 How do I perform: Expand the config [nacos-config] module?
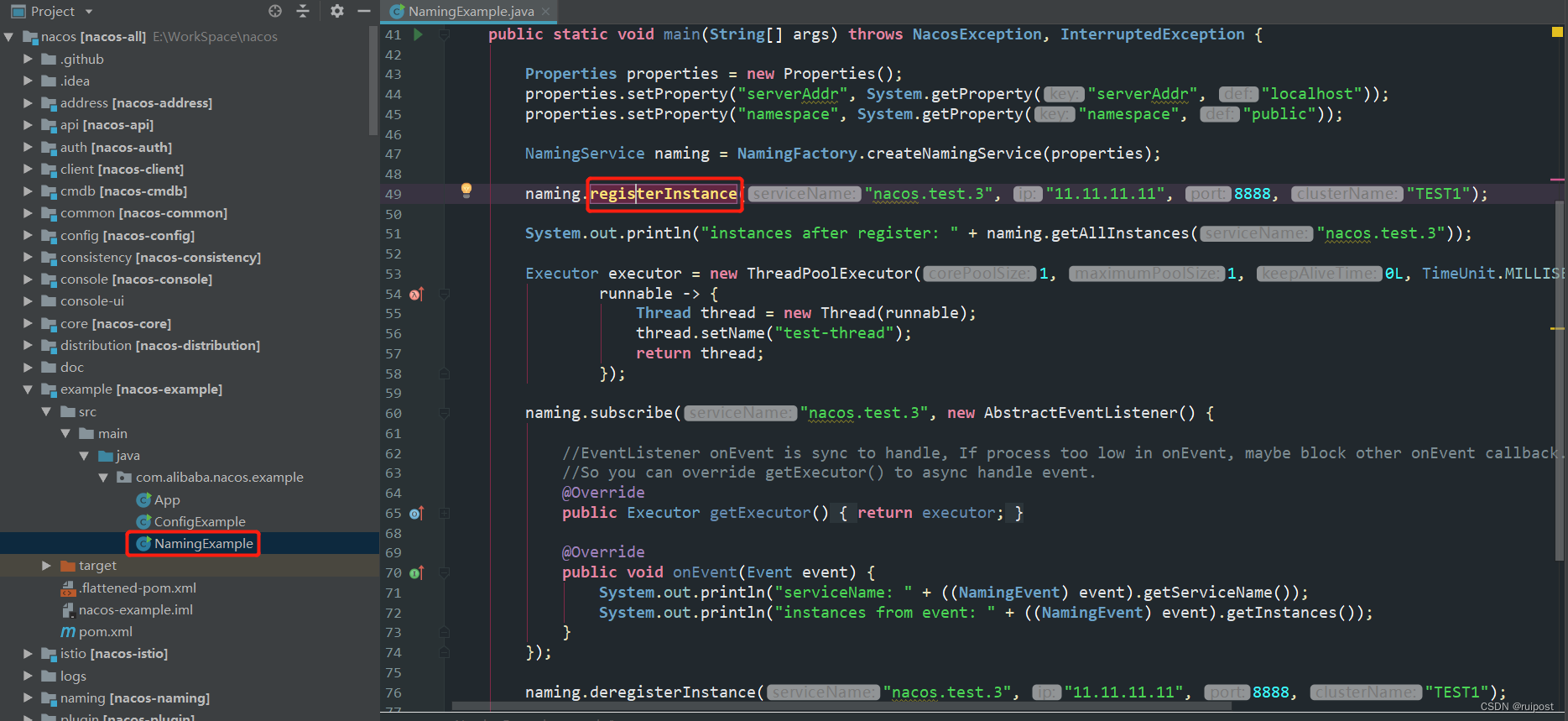coord(28,235)
